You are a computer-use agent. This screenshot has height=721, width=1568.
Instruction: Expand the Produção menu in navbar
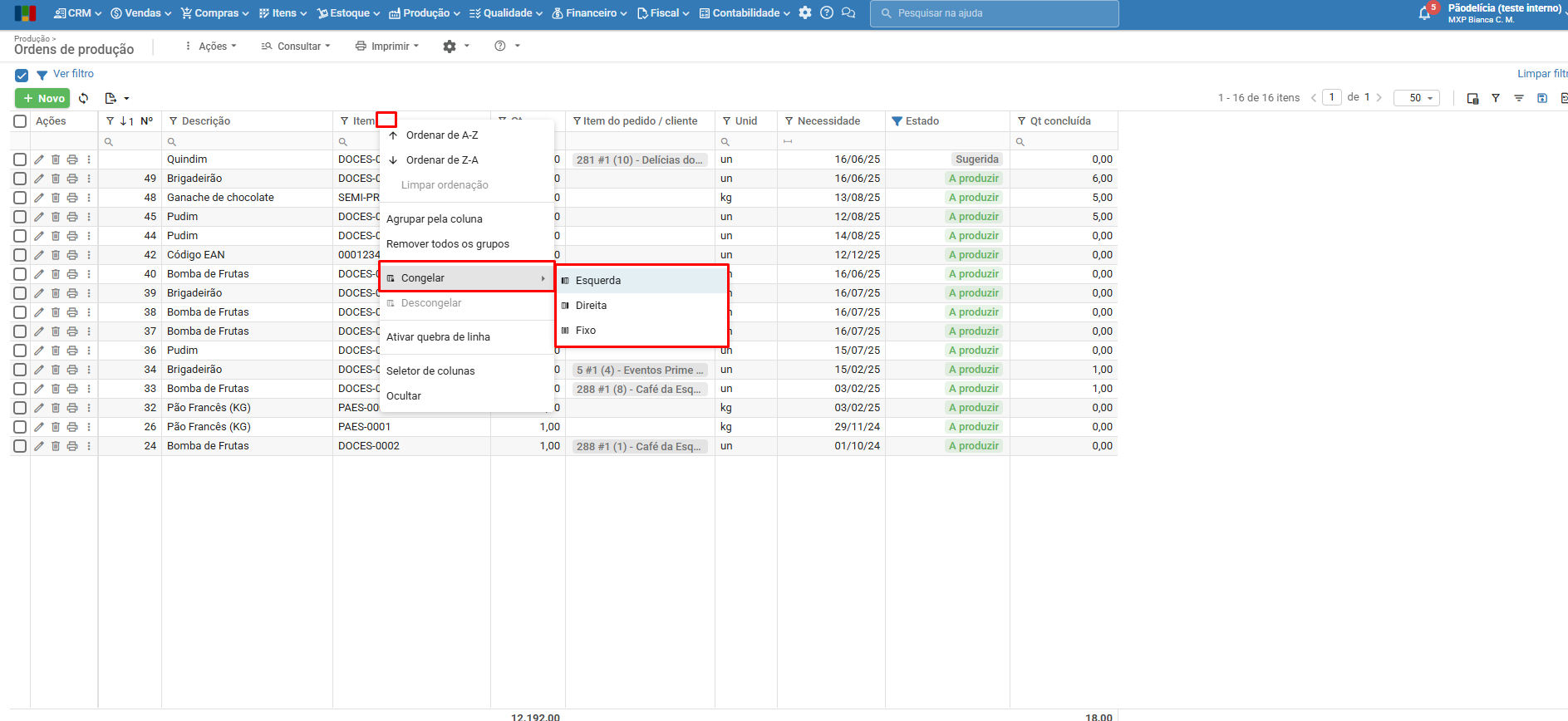(425, 12)
